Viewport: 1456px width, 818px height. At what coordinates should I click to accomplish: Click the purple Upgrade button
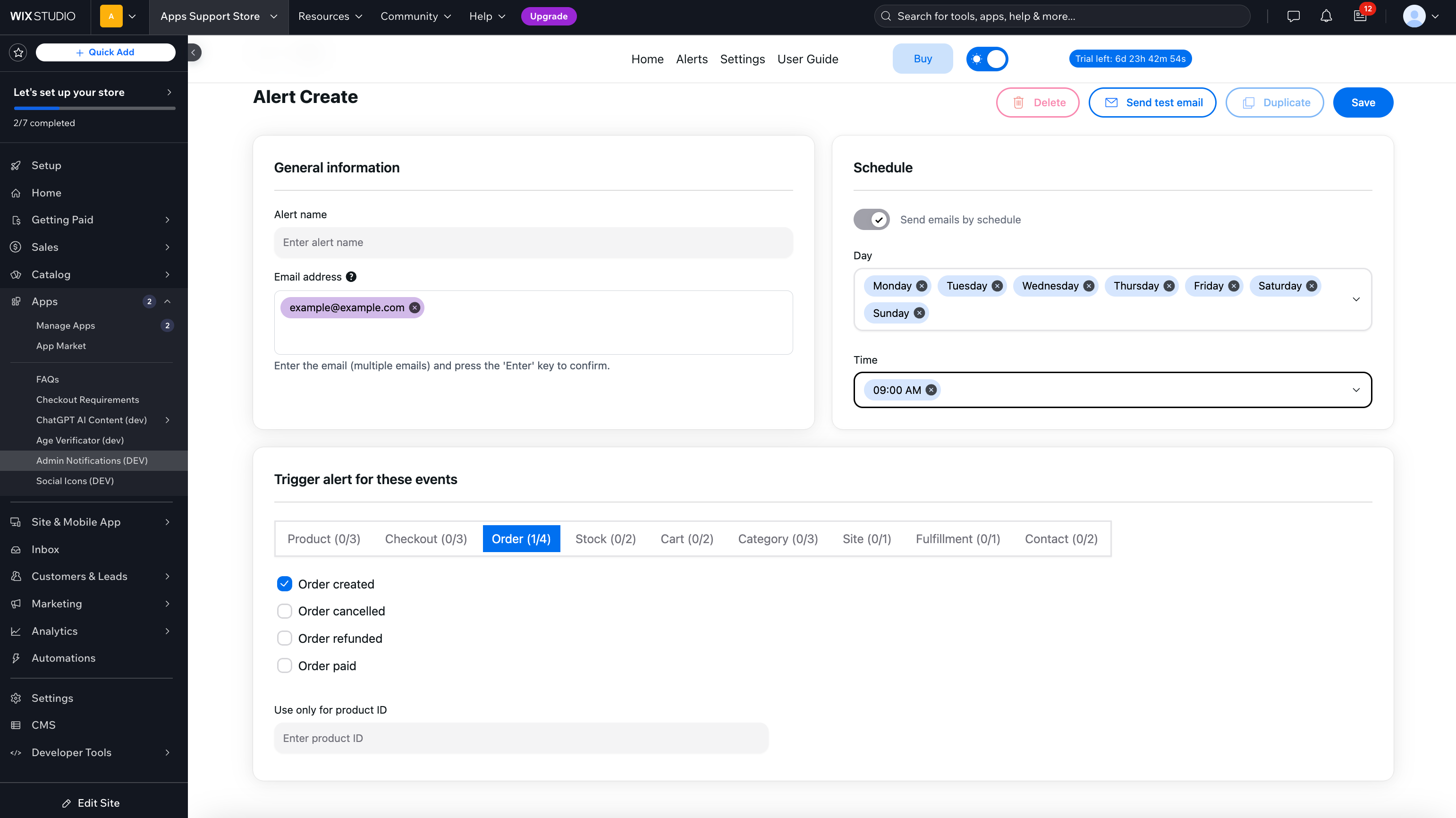coord(548,17)
